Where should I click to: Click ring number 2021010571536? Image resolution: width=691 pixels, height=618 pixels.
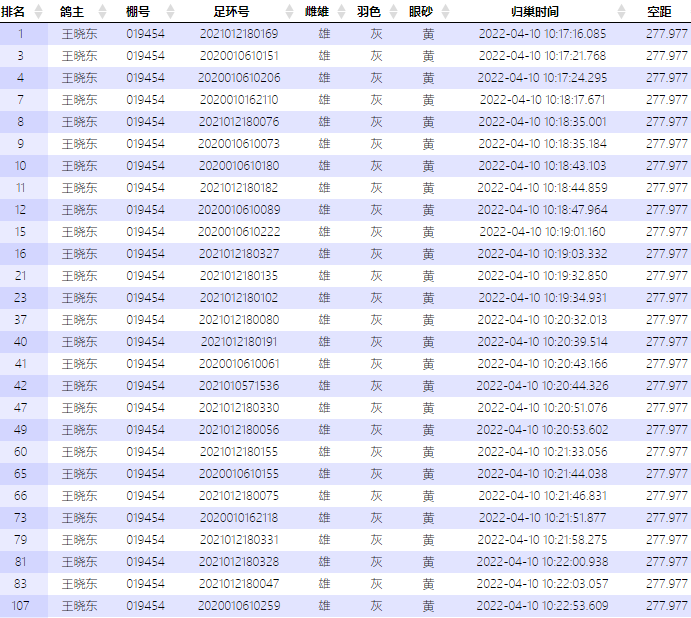click(239, 386)
